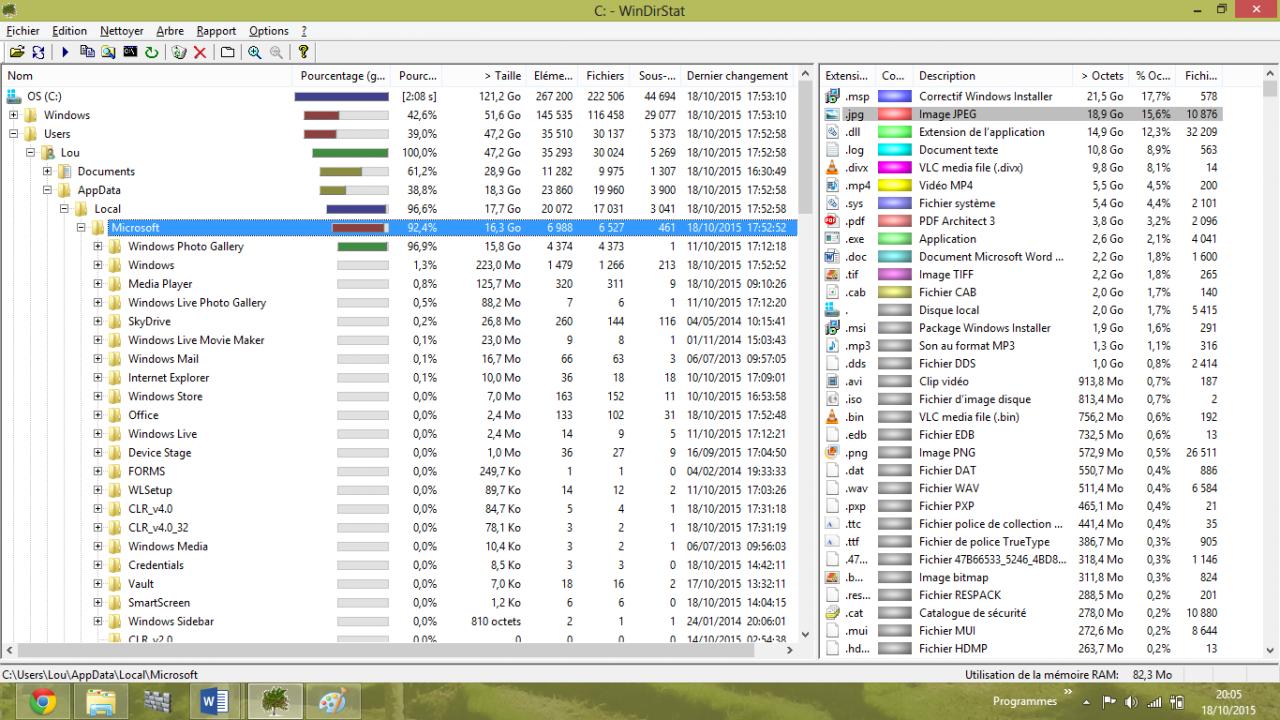Viewport: 1280px width, 720px height.
Task: Select the Windows Live Movie Maker row
Action: coord(400,340)
